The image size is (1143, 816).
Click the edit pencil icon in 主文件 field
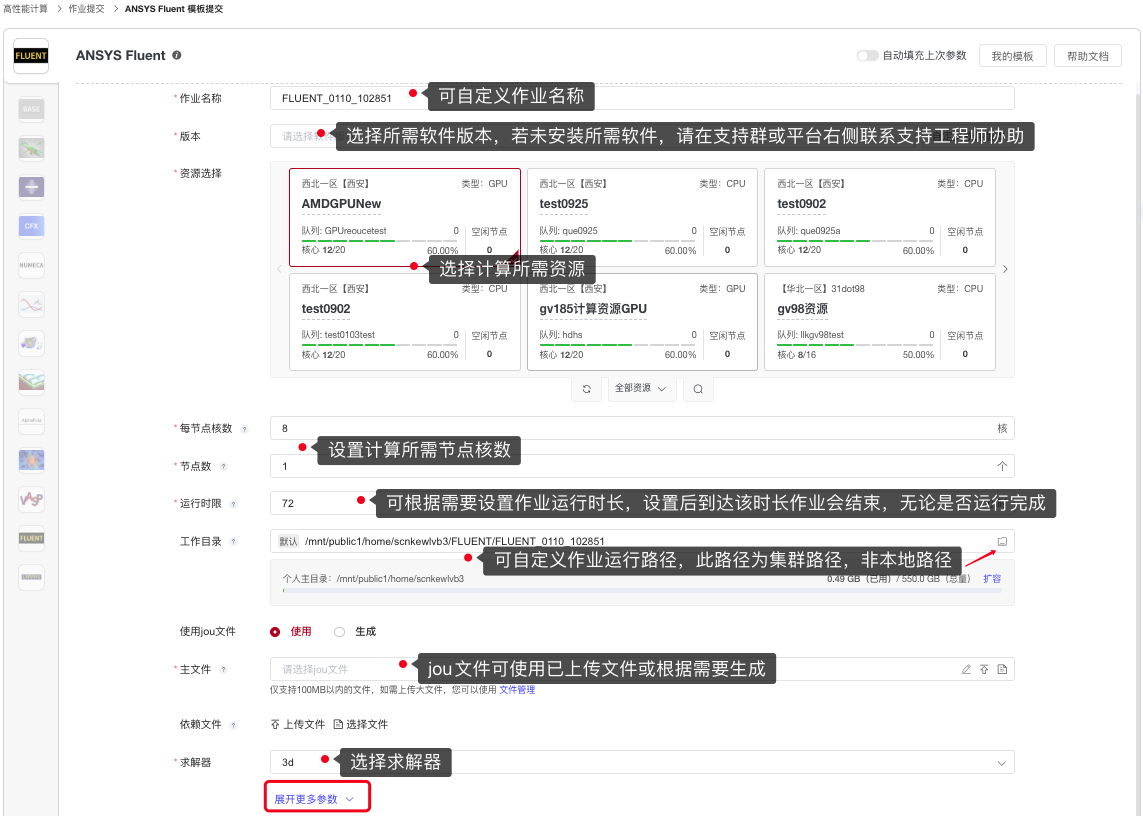tap(966, 669)
